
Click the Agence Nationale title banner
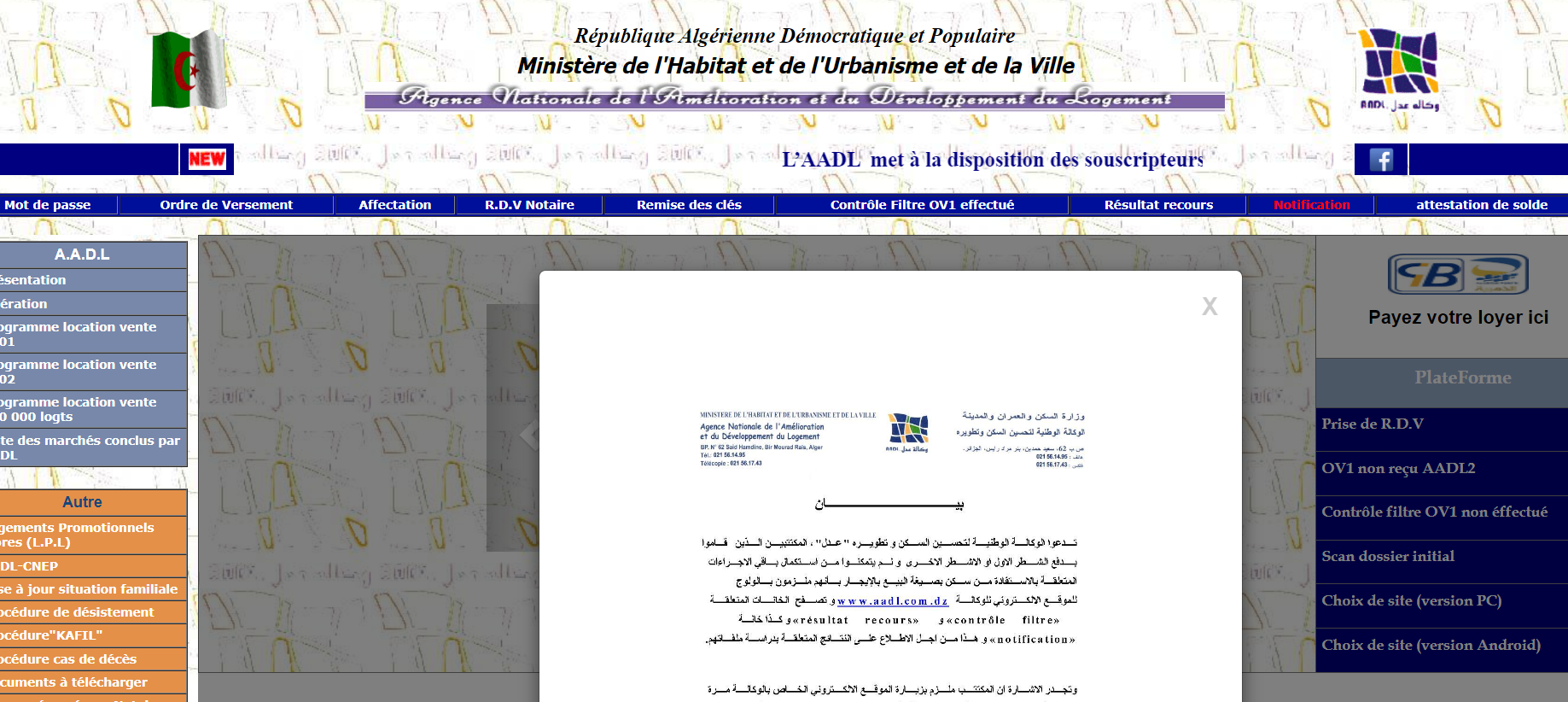[794, 98]
